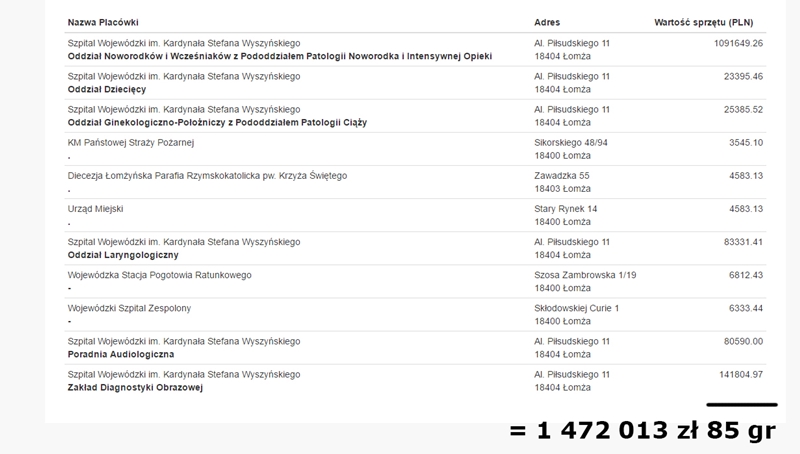
Task: Click the 1091649.26 equipment value
Action: pyautogui.click(x=732, y=44)
